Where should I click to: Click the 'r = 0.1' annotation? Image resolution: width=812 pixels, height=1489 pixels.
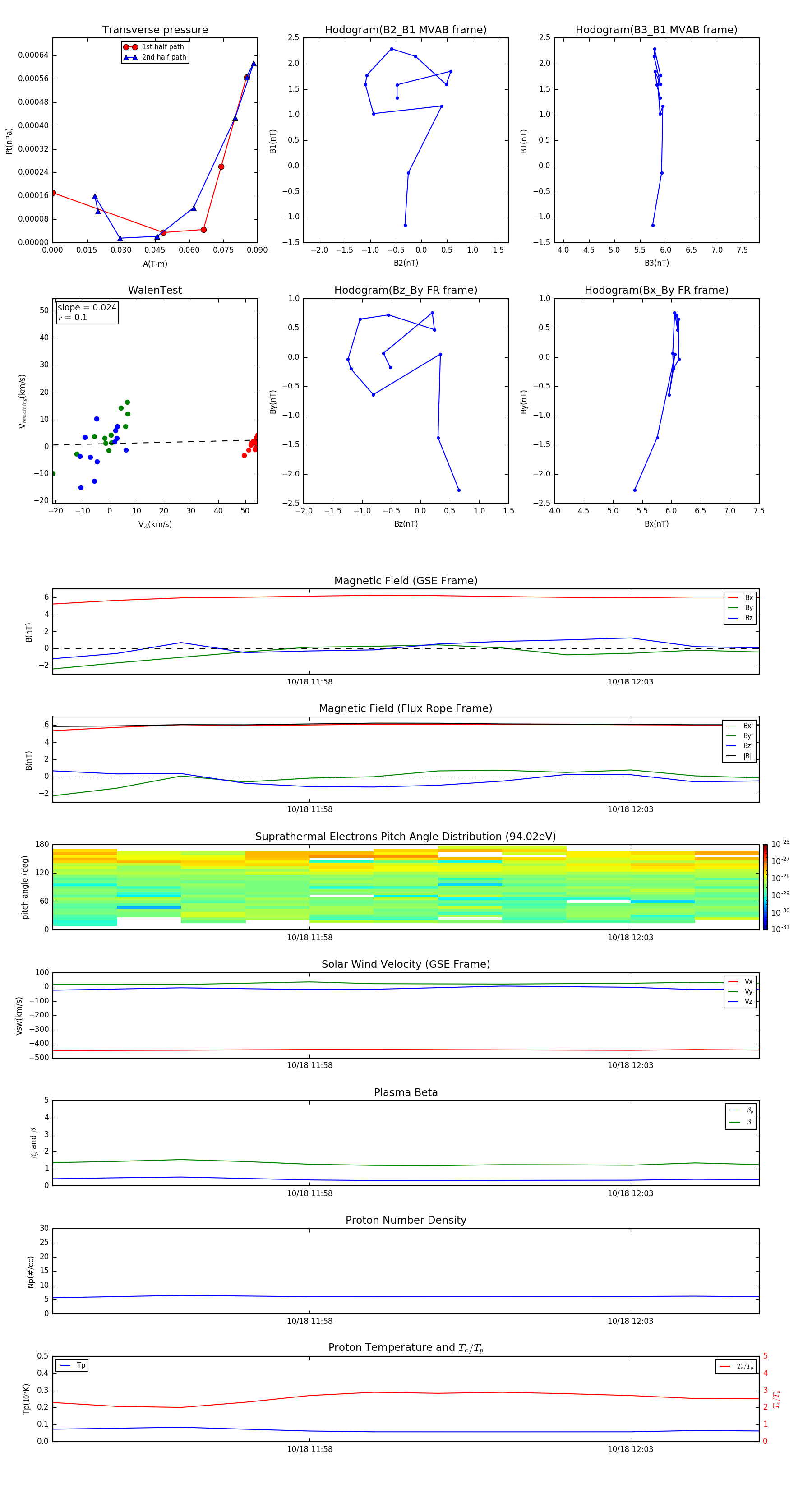pos(72,317)
